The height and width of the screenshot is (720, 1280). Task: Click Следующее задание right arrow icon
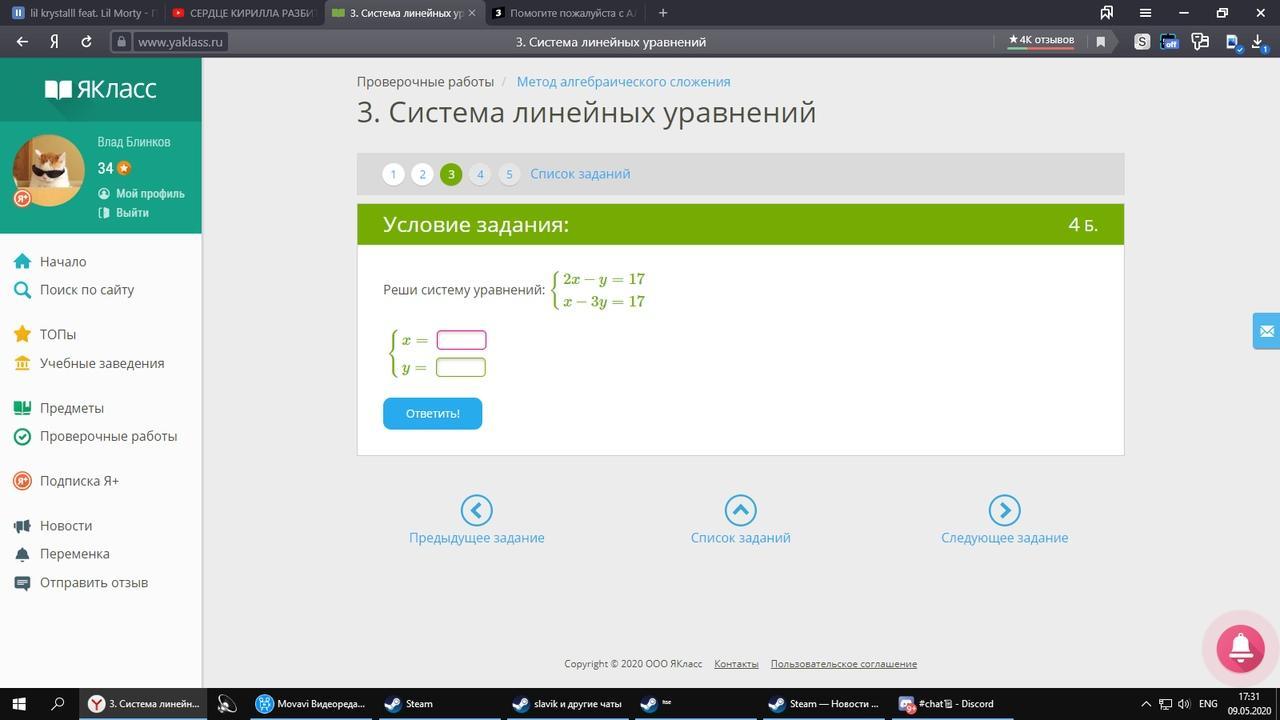coord(1004,510)
